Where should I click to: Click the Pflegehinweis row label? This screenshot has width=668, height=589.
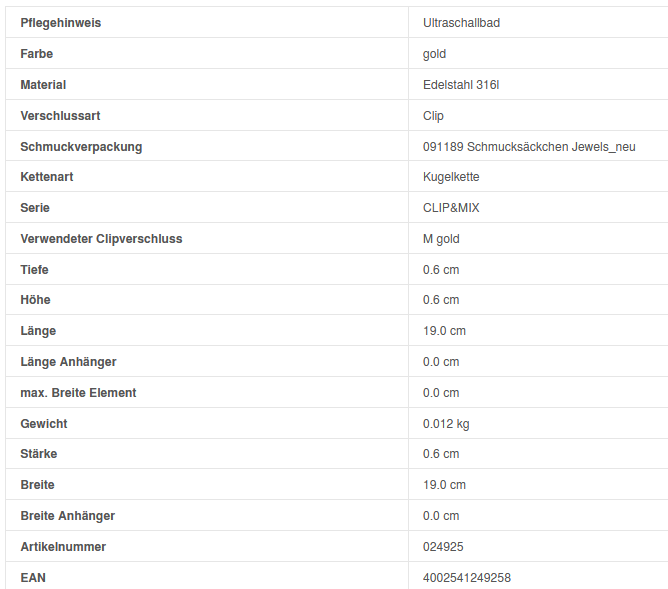click(60, 23)
